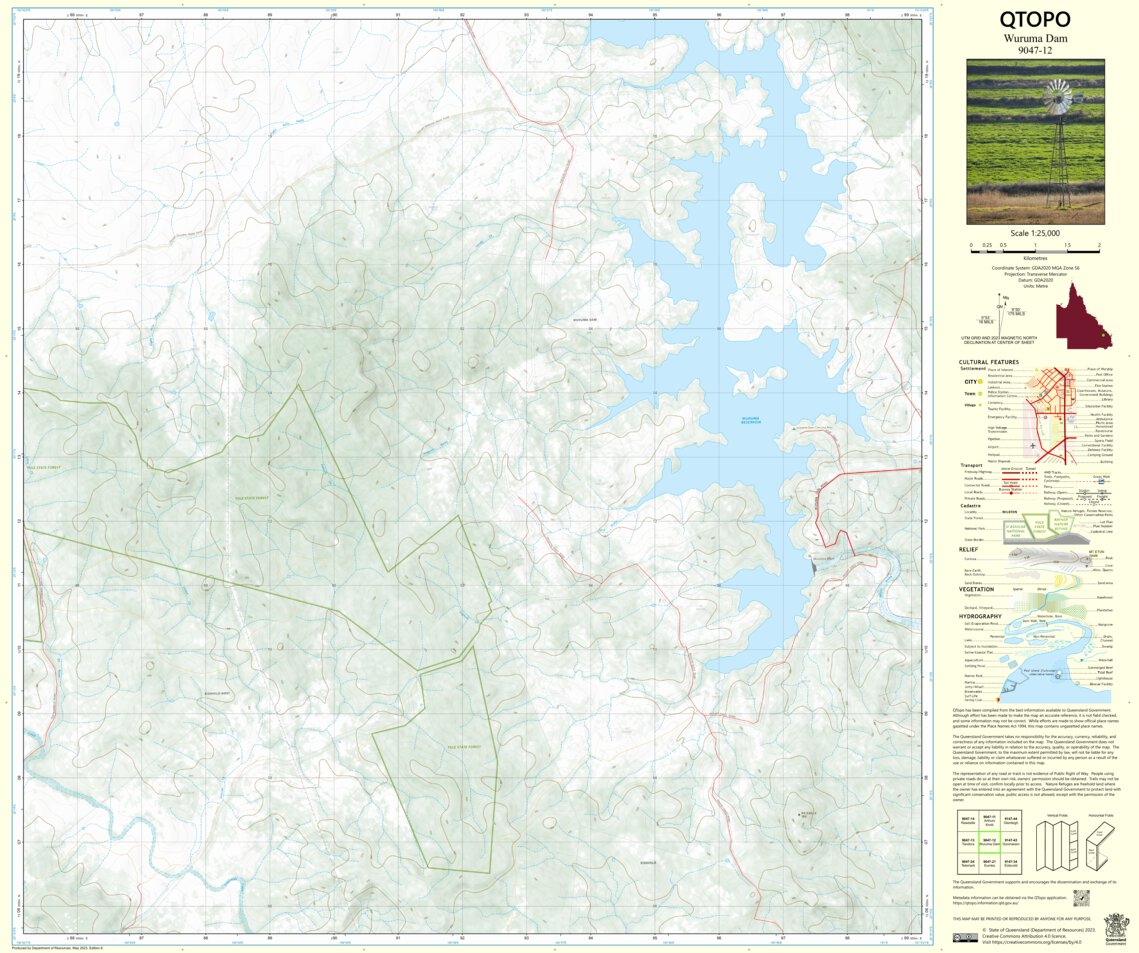Screen dimensions: 1139x953
Task: Open the creativecommons.org licence link
Action: (1032, 942)
